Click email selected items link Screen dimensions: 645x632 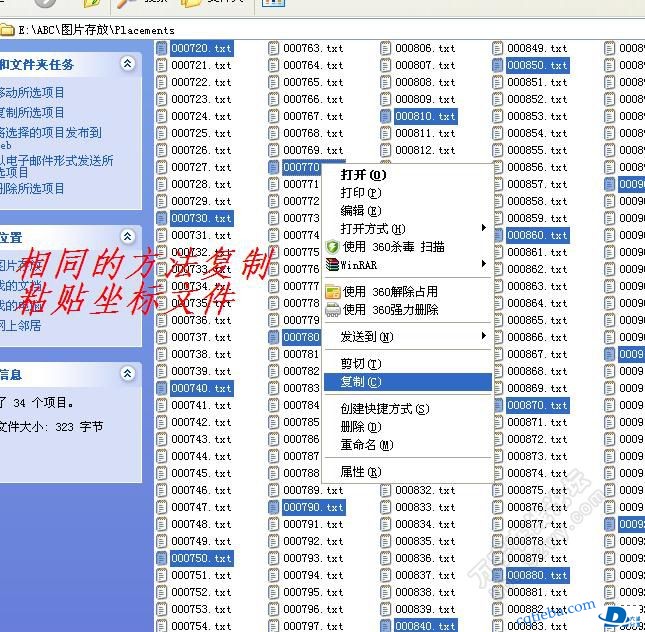(57, 166)
